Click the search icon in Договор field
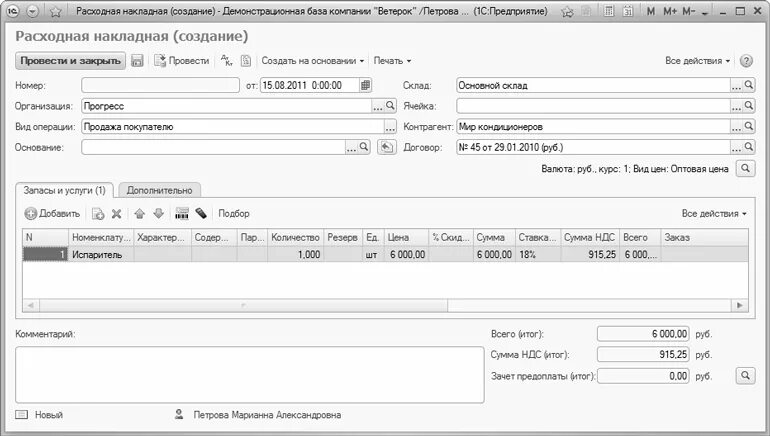 pyautogui.click(x=748, y=147)
